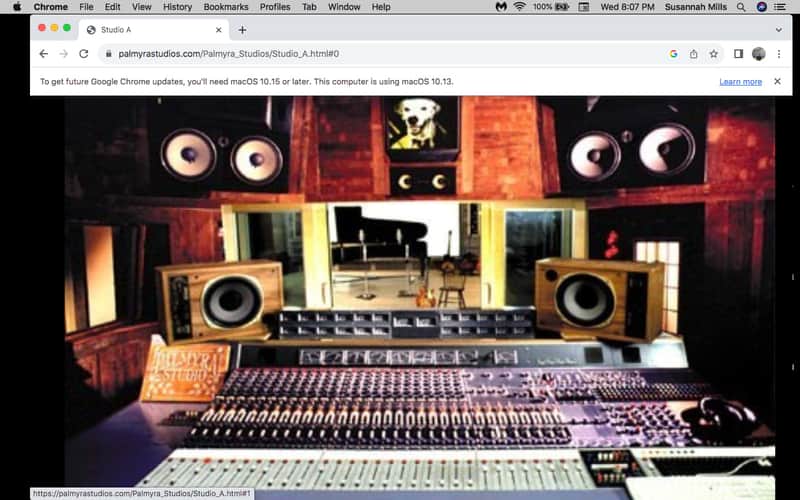This screenshot has height=500, width=800.
Task: Select the Studio A tab
Action: 153,30
